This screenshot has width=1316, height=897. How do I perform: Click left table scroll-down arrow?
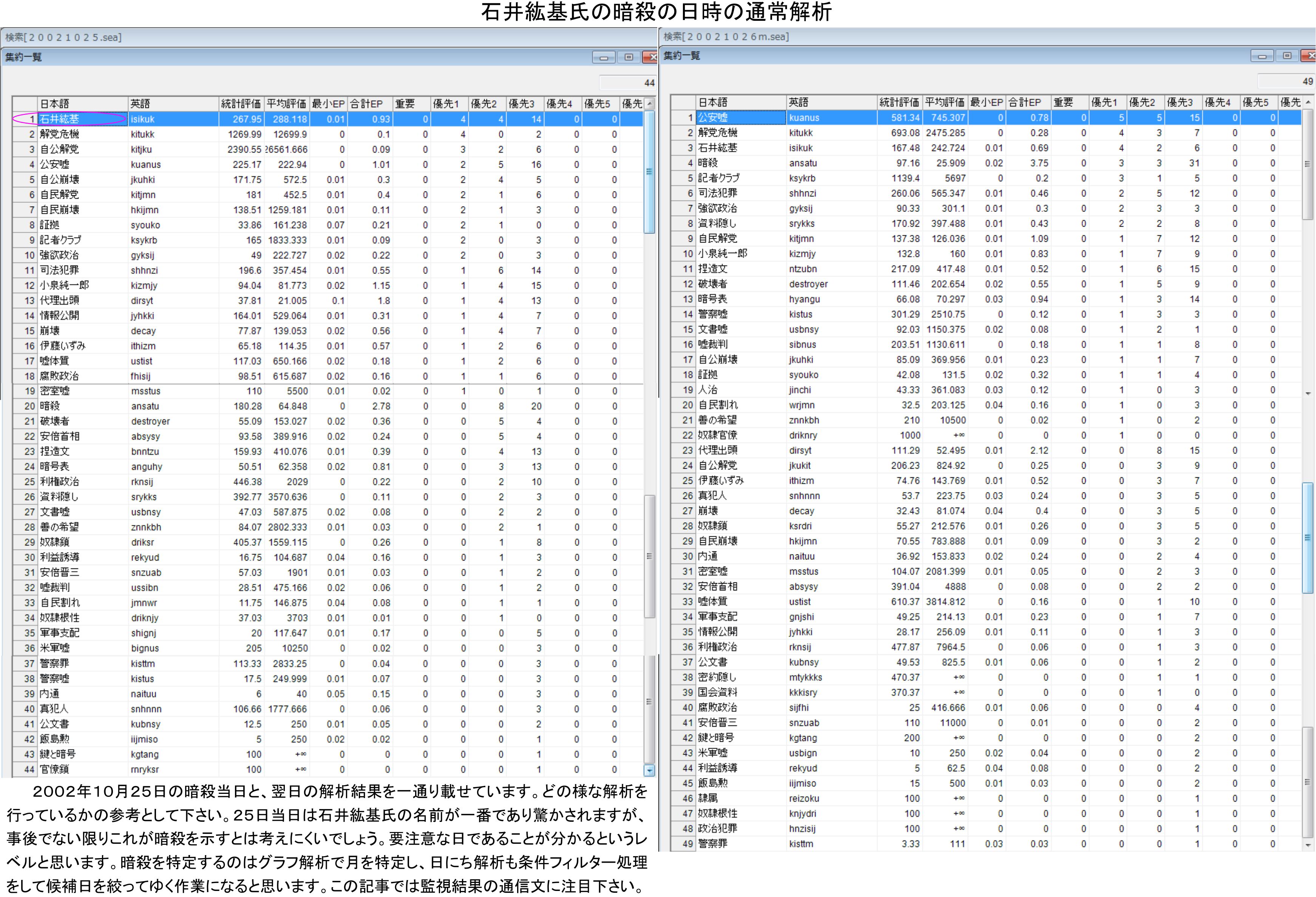(650, 770)
